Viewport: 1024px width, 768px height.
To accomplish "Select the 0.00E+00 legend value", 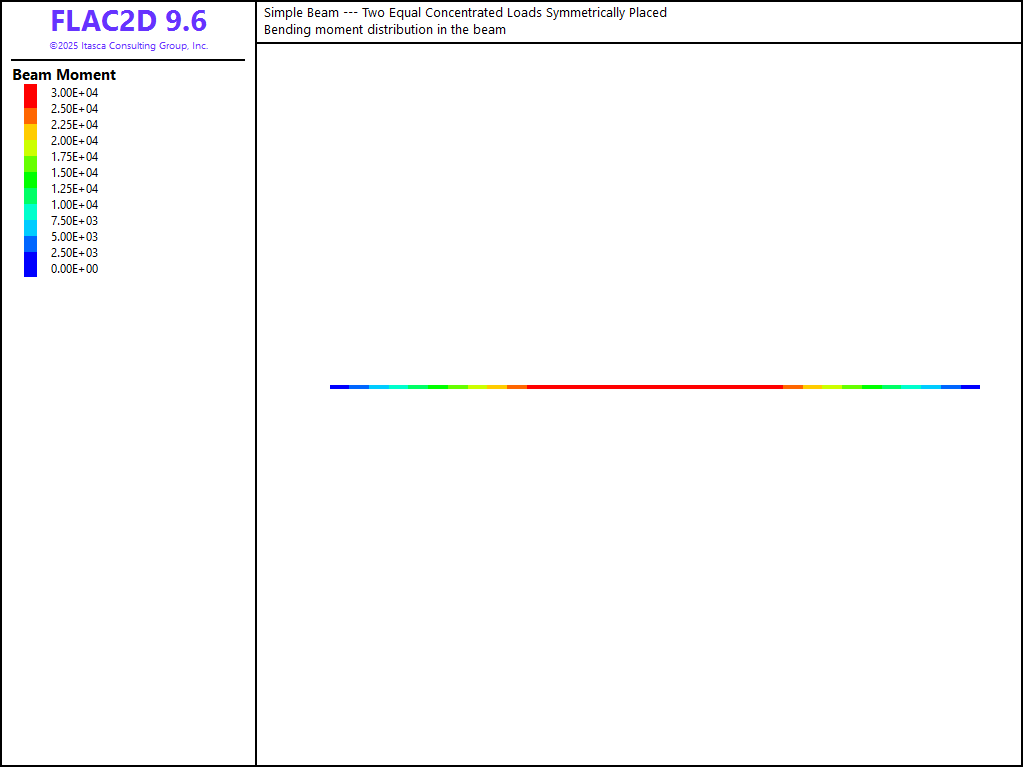I will pyautogui.click(x=75, y=269).
